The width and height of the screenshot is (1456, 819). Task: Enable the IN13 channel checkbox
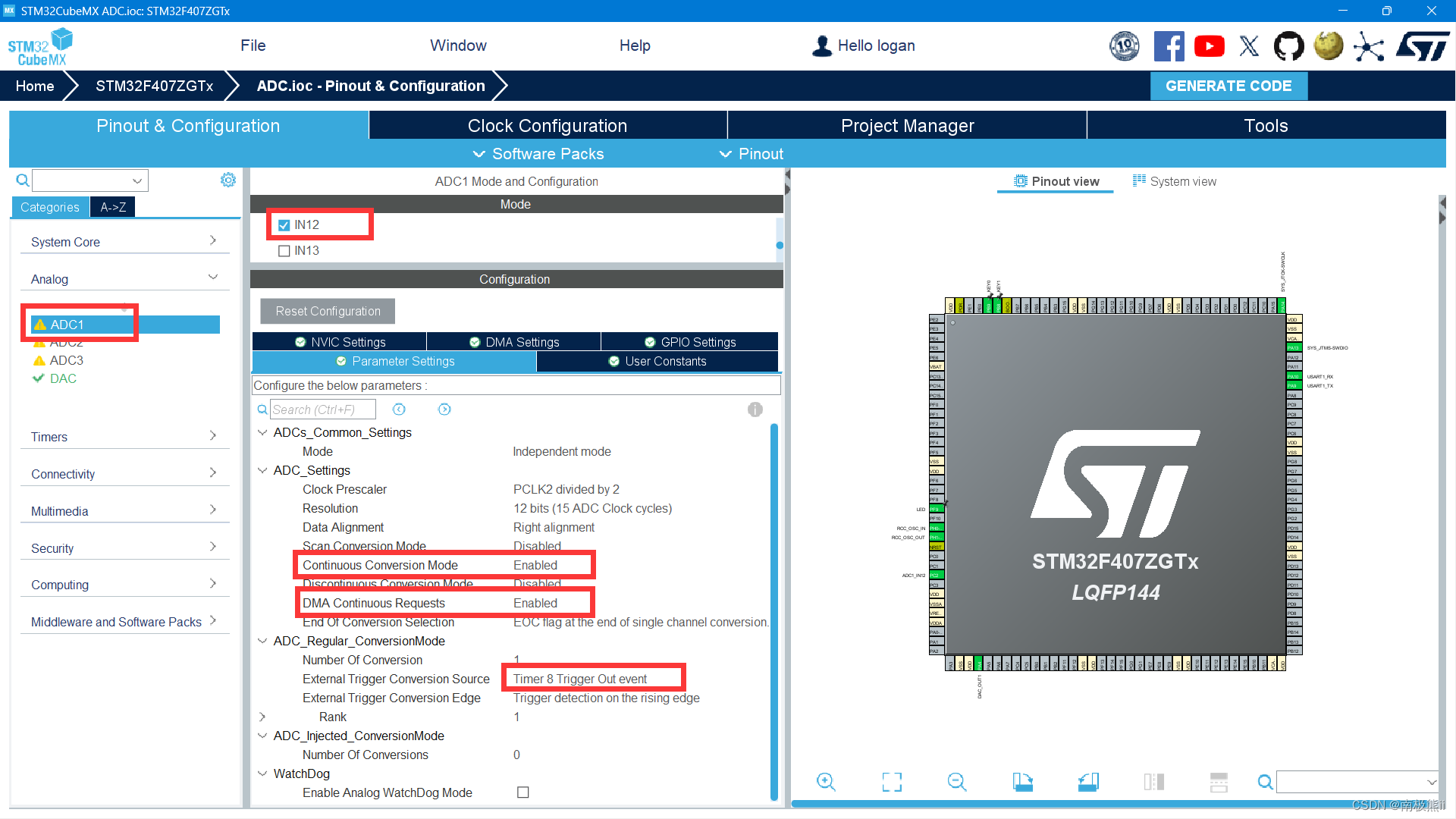[x=284, y=251]
